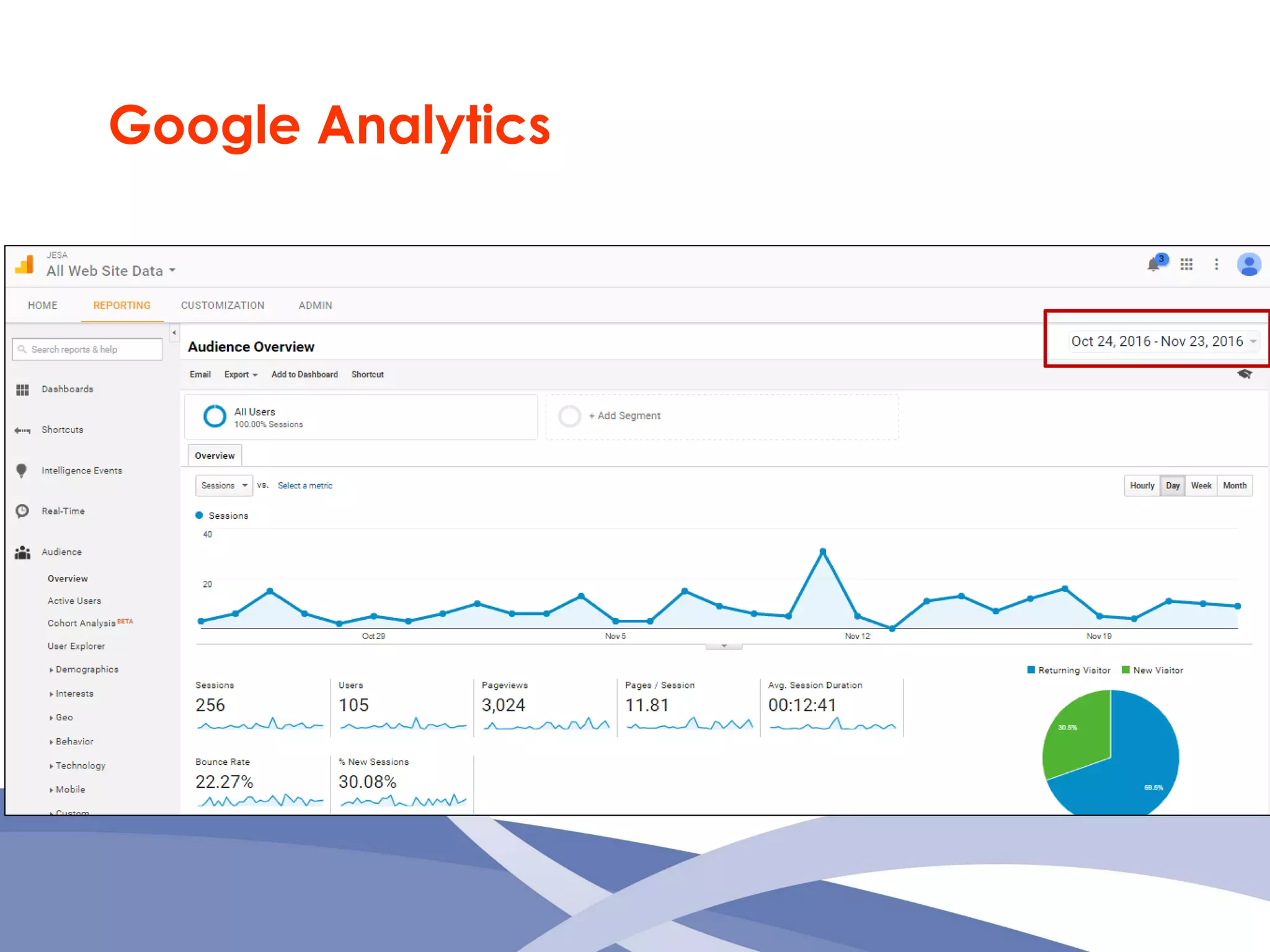The width and height of the screenshot is (1270, 952).
Task: Click the graduation cap education icon
Action: tap(1245, 374)
